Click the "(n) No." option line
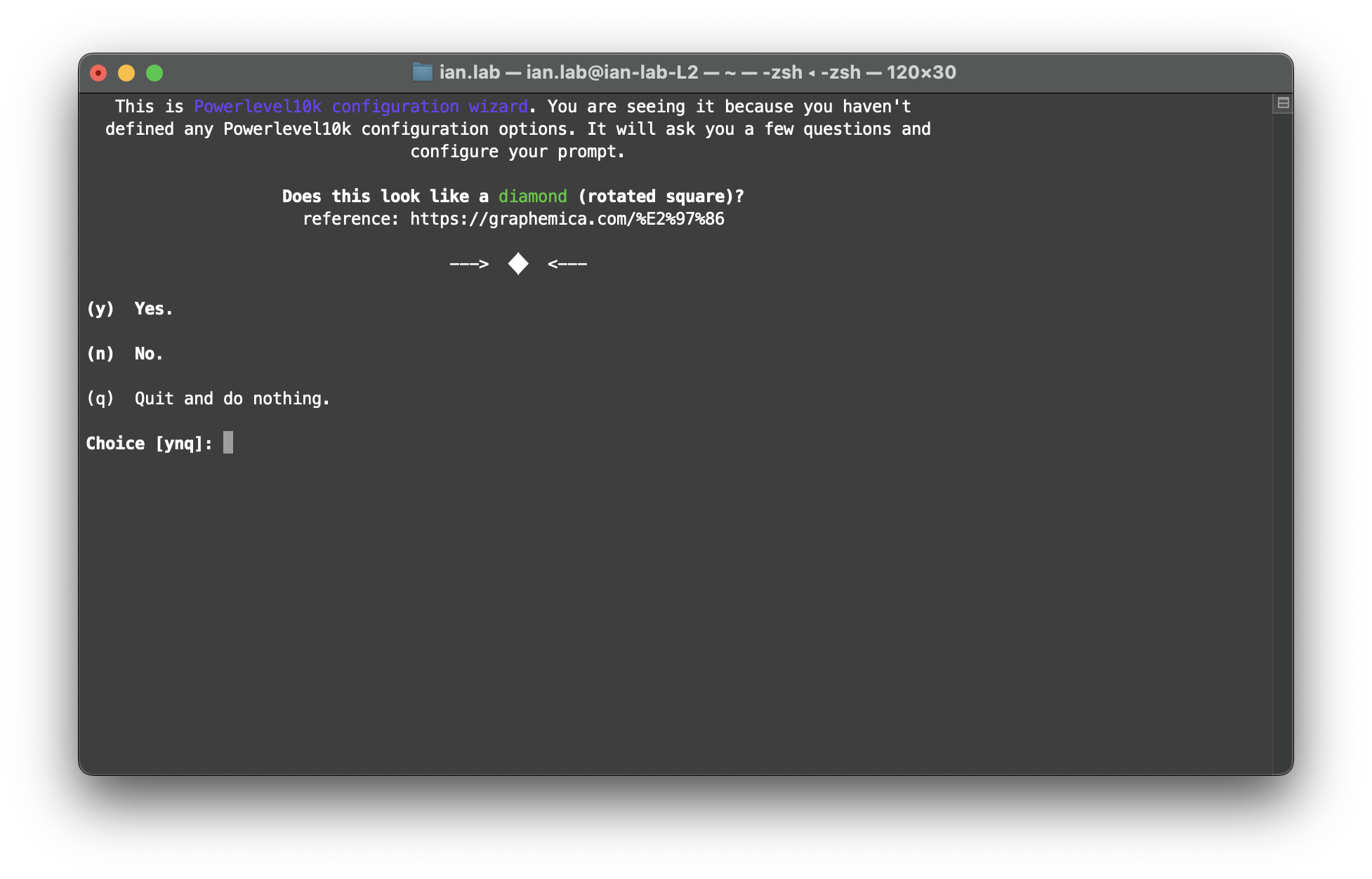Viewport: 1372px width, 879px height. click(125, 354)
